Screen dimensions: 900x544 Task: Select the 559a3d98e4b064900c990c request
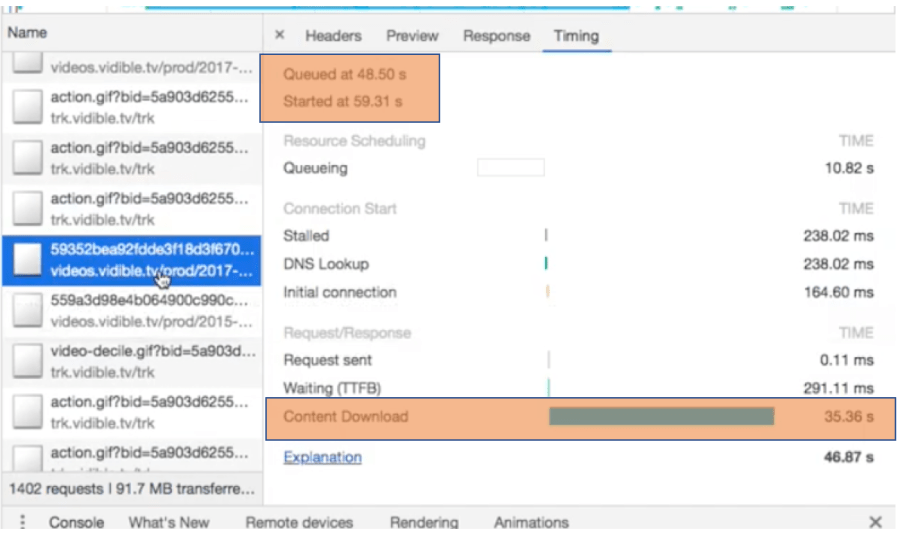150,310
